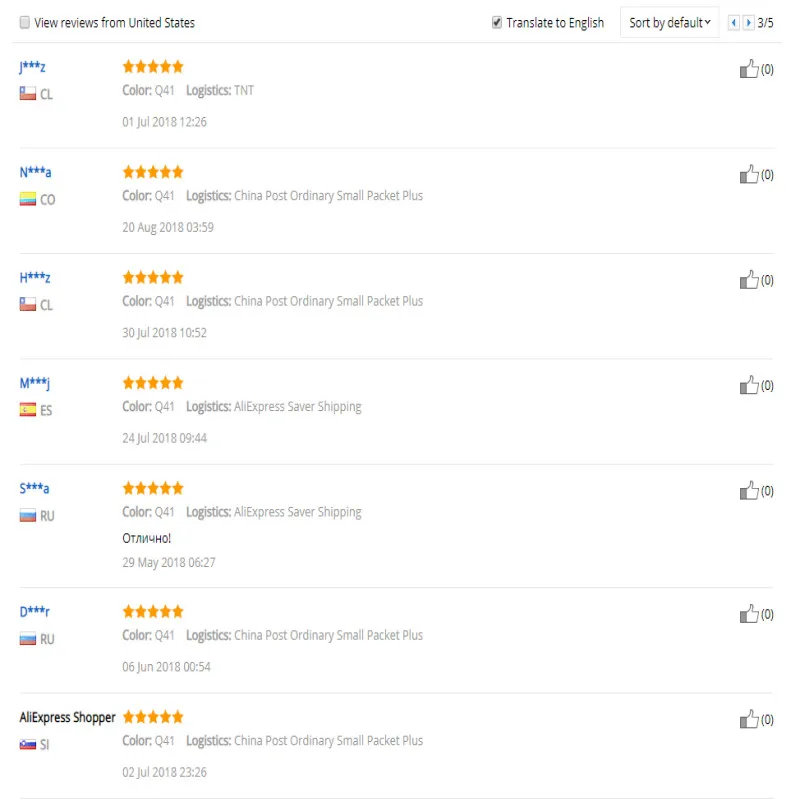The image size is (800, 800).
Task: Select the M***j reviewer name
Action: point(34,383)
